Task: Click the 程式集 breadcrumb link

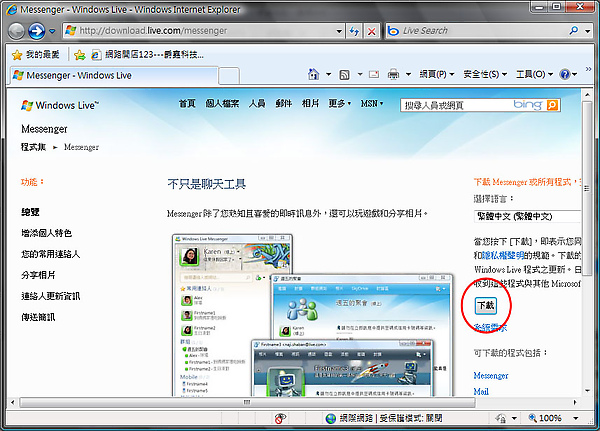Action: coord(33,147)
